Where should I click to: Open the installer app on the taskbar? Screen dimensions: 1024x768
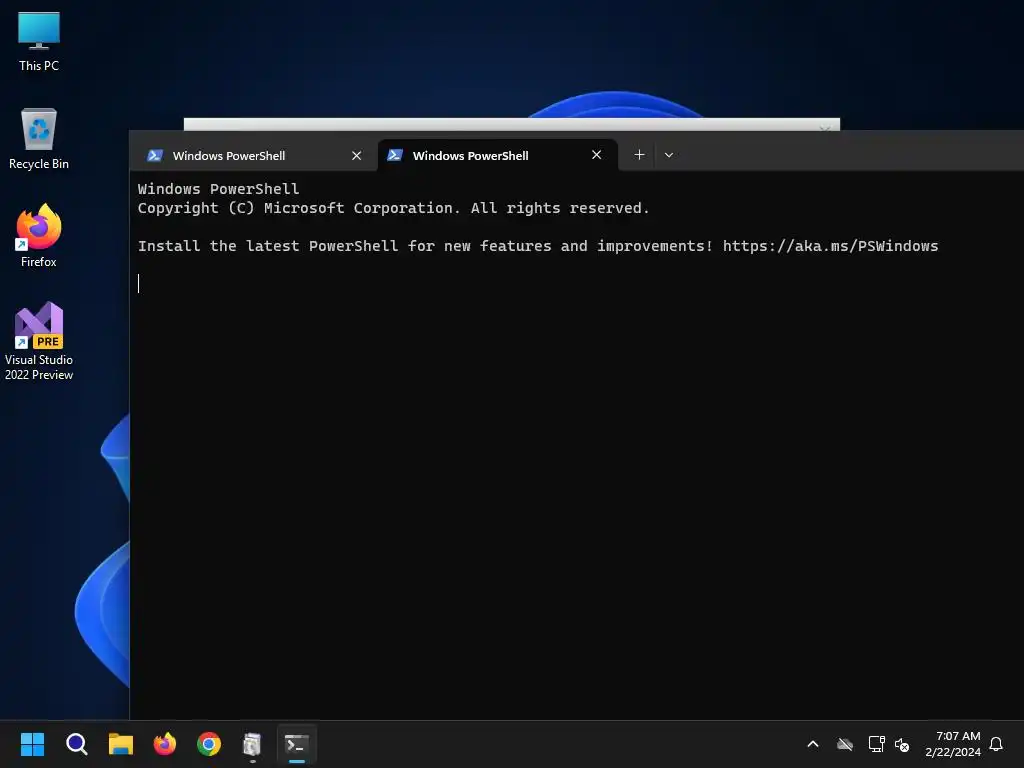253,744
